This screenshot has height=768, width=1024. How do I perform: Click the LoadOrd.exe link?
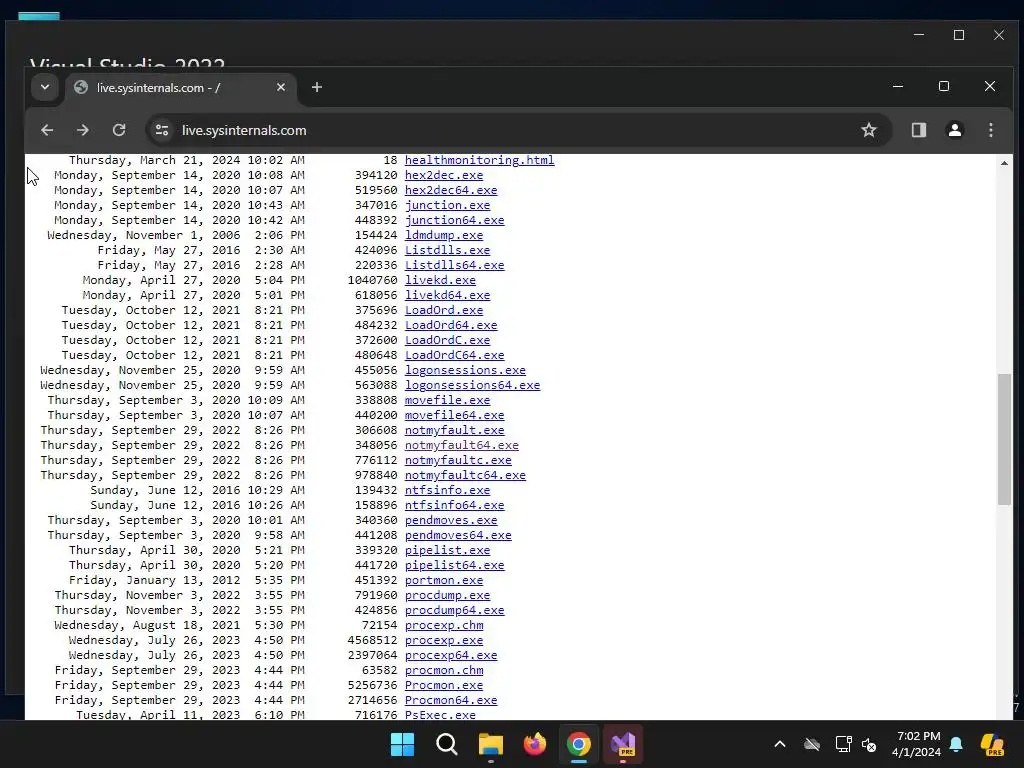[444, 310]
